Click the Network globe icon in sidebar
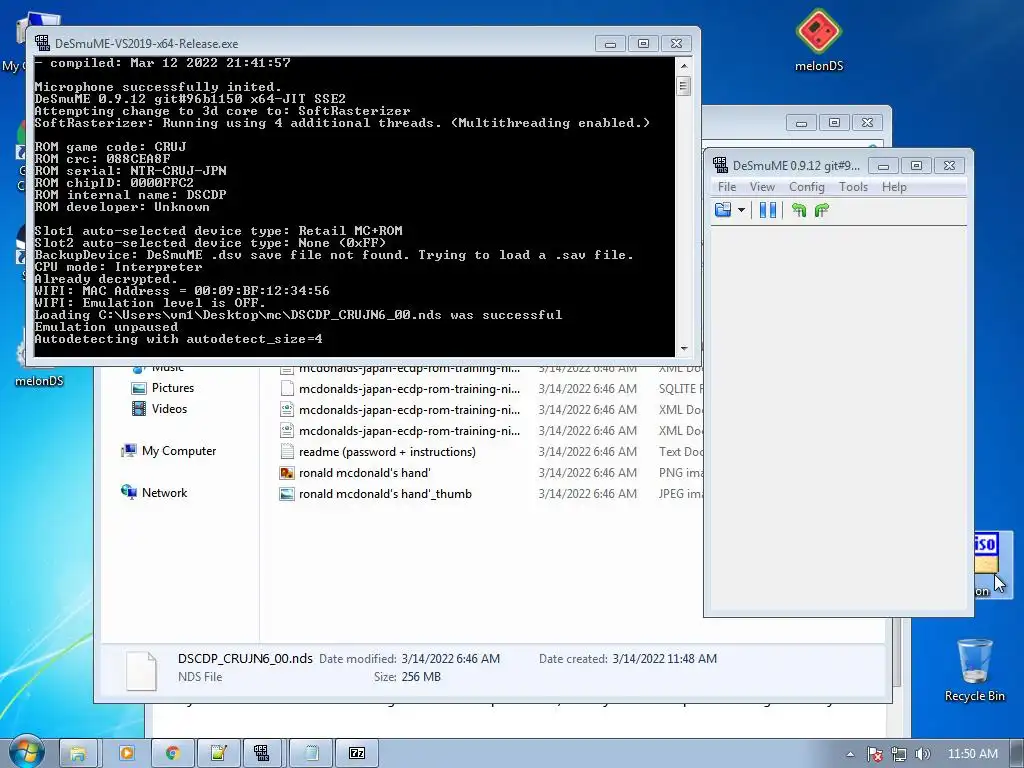The image size is (1024, 768). point(129,492)
